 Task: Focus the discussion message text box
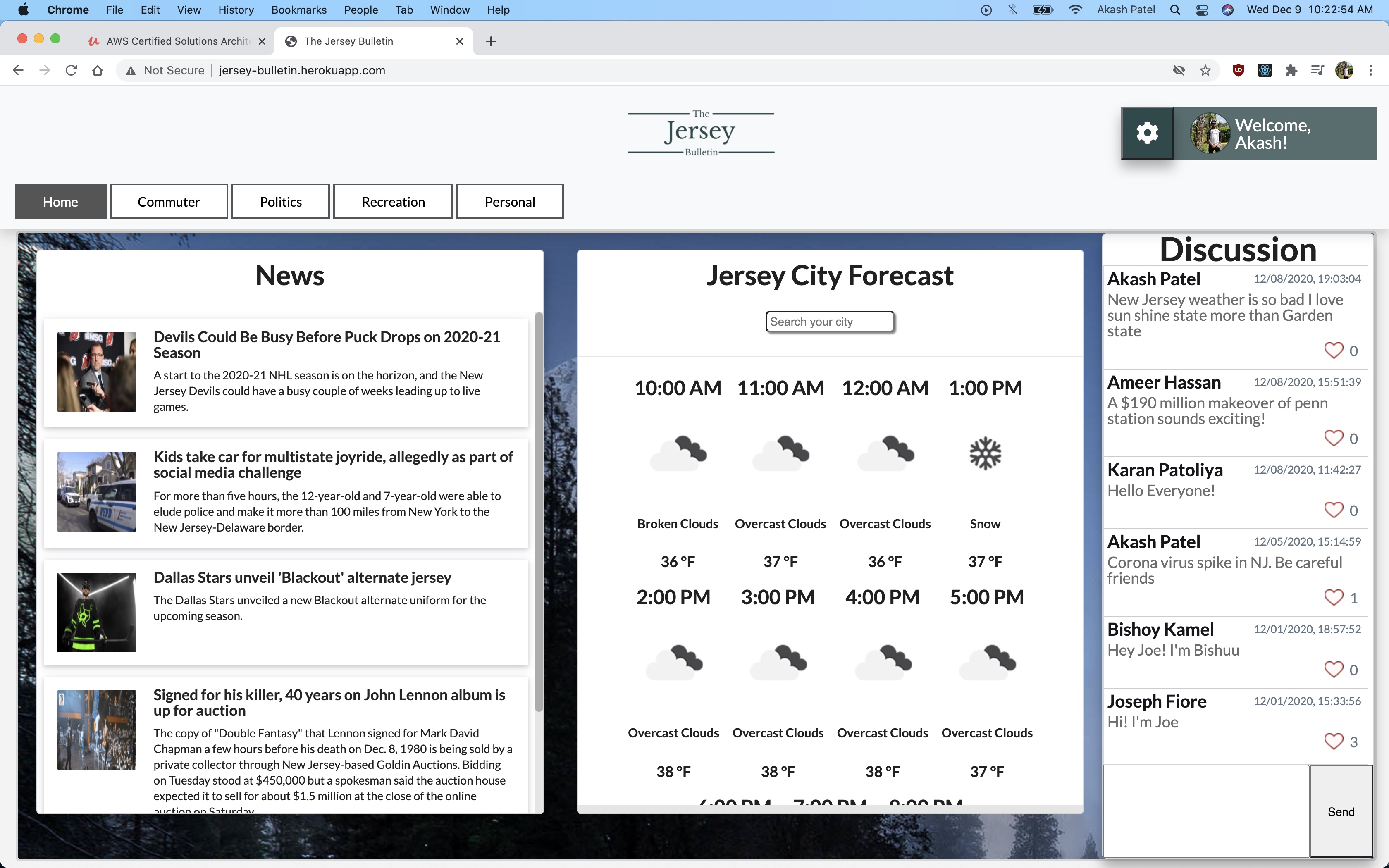pyautogui.click(x=1206, y=811)
